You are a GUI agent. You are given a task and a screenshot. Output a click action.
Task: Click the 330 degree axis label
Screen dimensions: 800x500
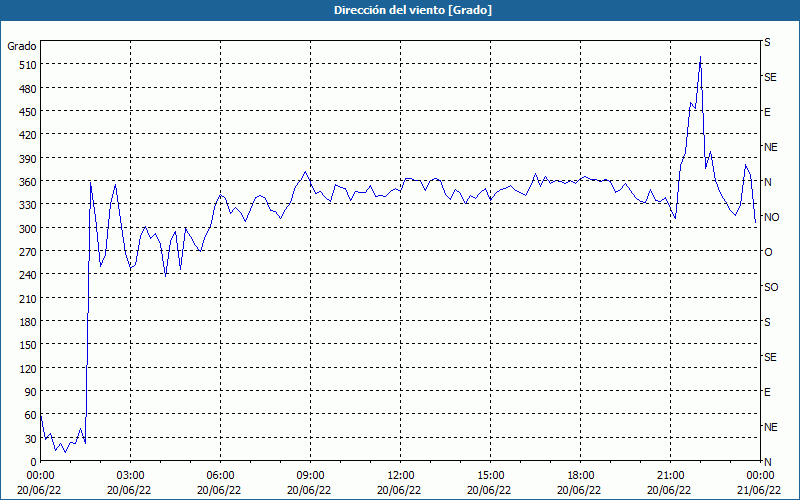tap(28, 206)
